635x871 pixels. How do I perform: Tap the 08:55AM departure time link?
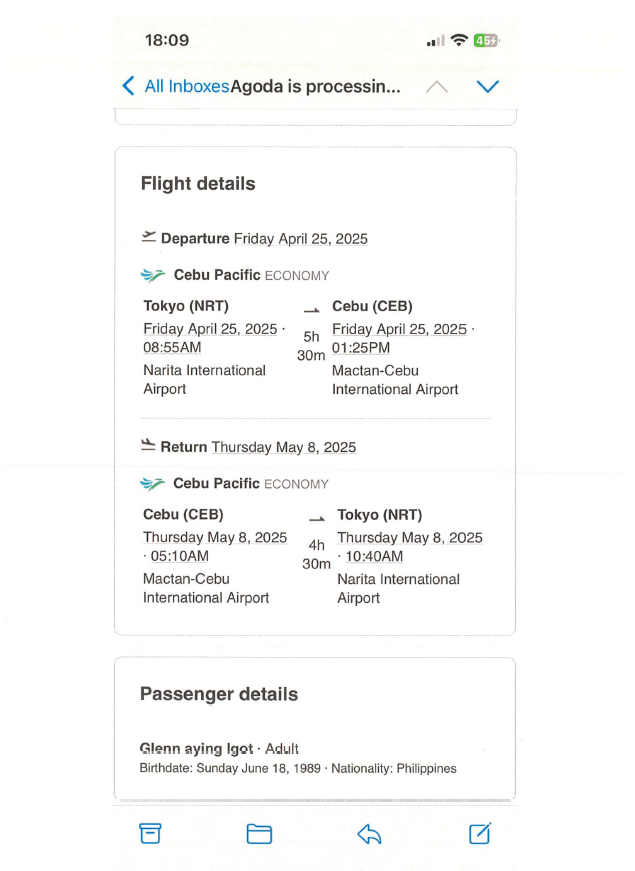(x=172, y=348)
